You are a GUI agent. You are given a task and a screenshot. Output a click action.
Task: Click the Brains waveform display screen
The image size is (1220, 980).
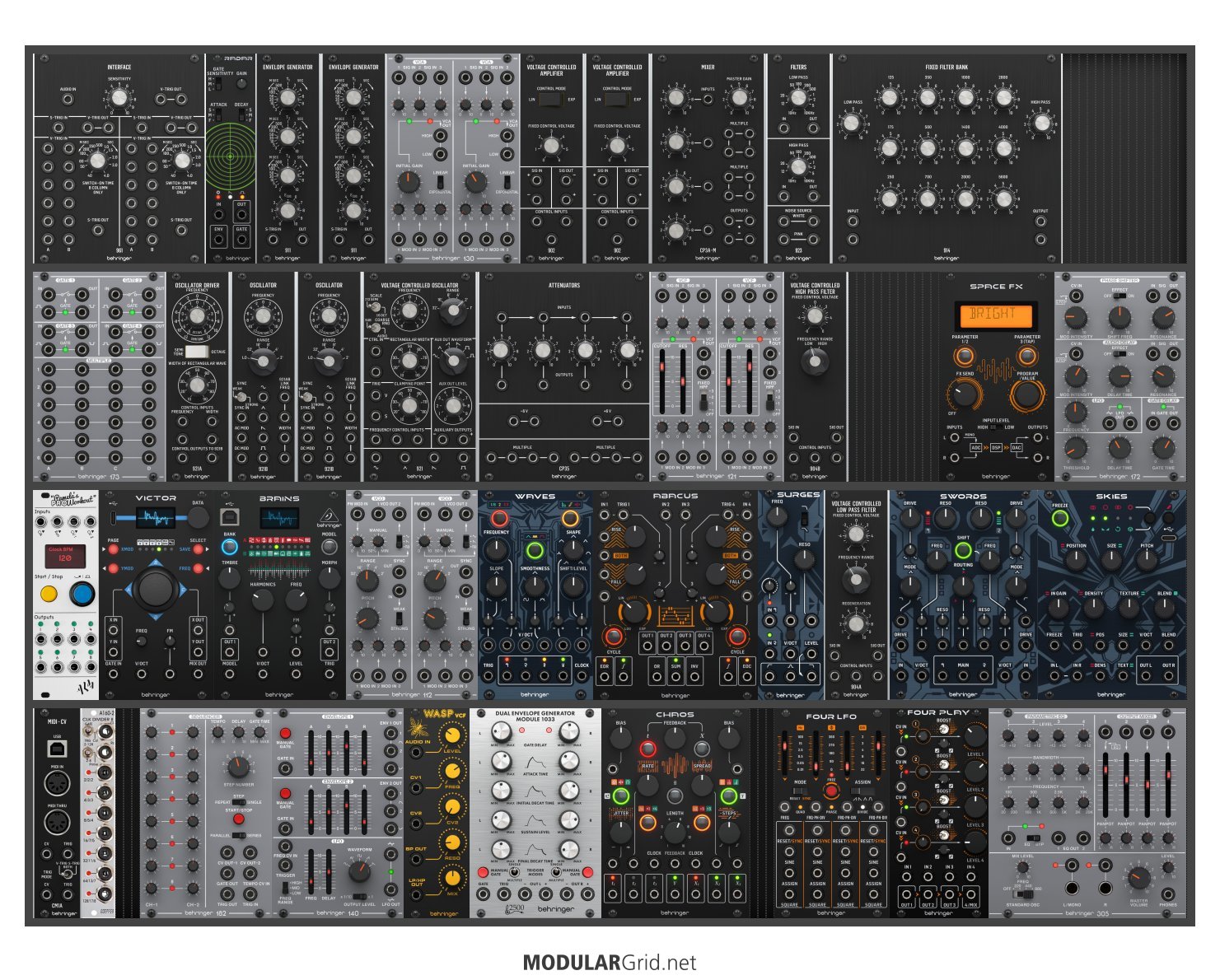pos(279,518)
